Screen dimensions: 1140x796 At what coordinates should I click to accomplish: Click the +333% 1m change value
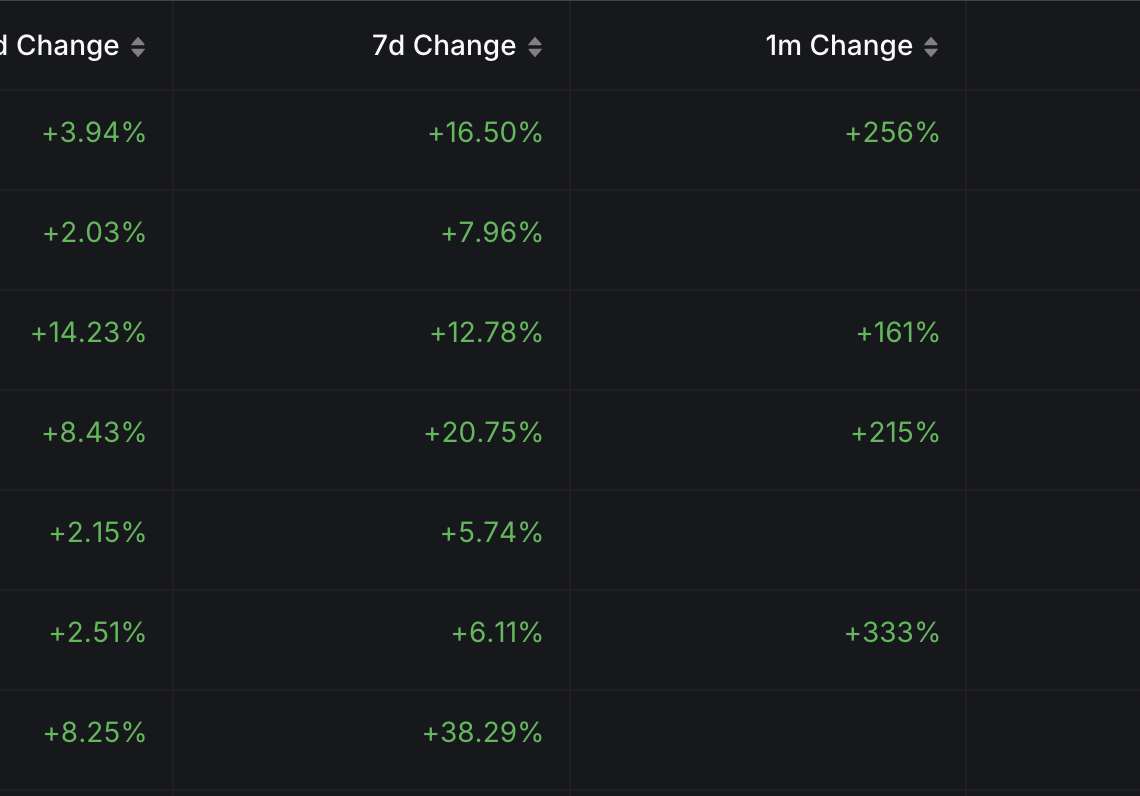(x=892, y=633)
